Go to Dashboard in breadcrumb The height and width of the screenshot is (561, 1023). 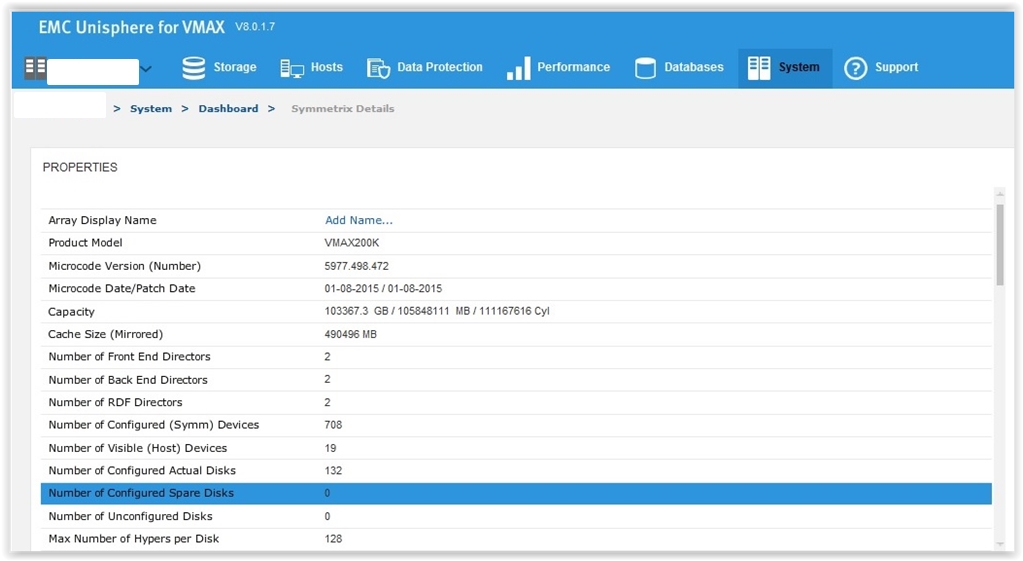click(228, 108)
